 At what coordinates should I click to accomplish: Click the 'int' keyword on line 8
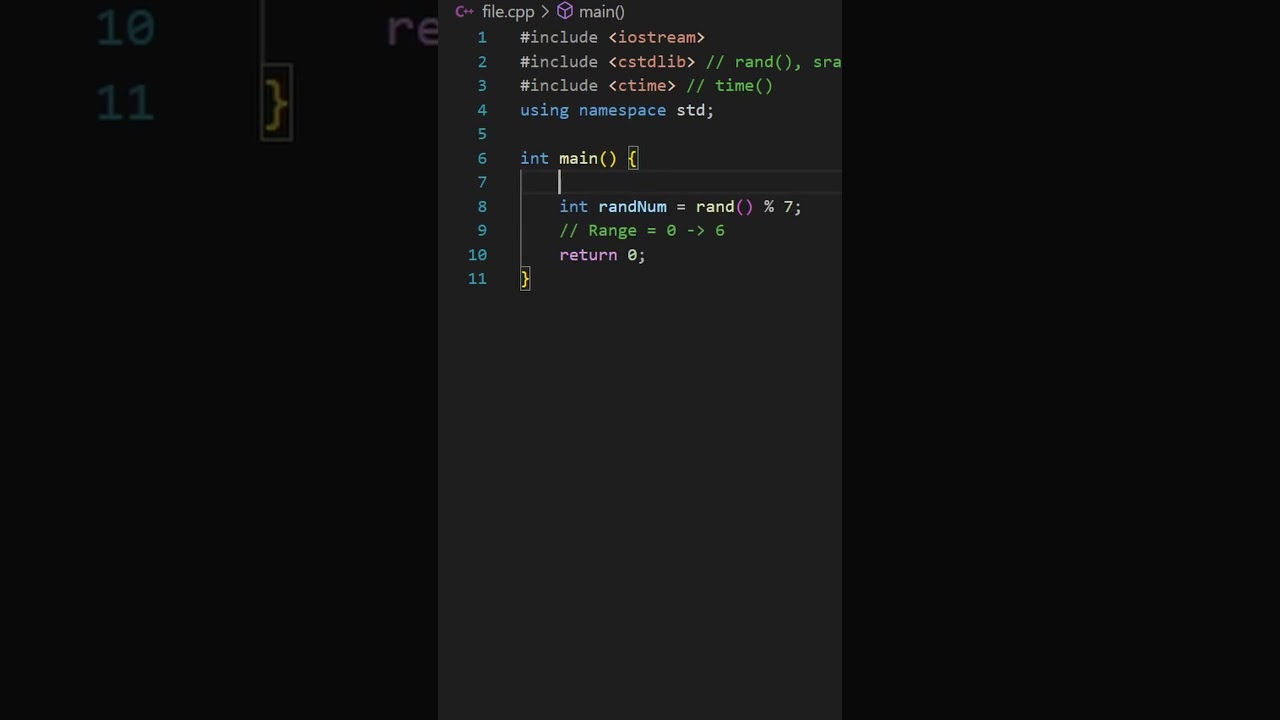click(573, 207)
